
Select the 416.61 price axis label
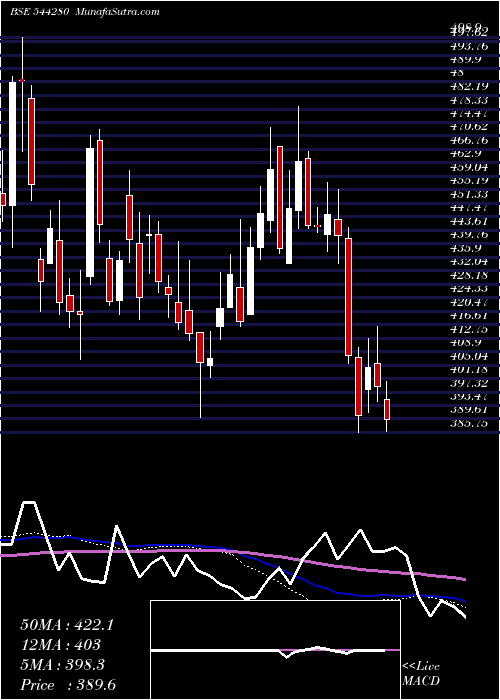point(469,316)
